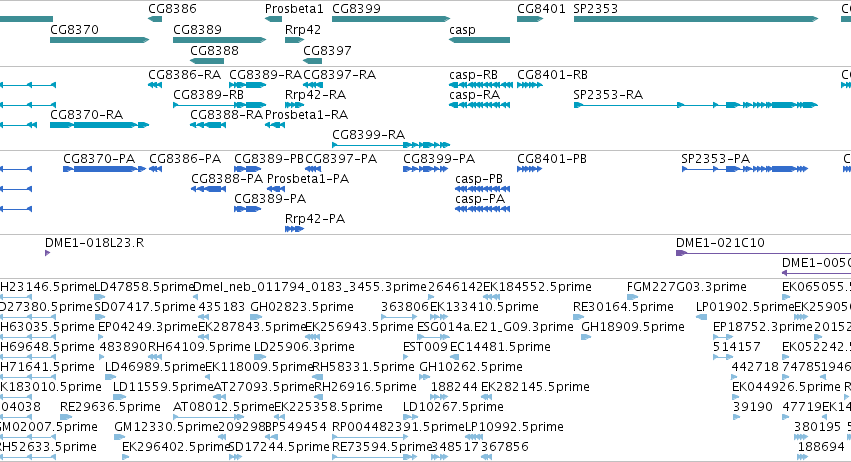The width and height of the screenshot is (851, 462).
Task: Click the long SP2353 gene bar
Action: 696,19
